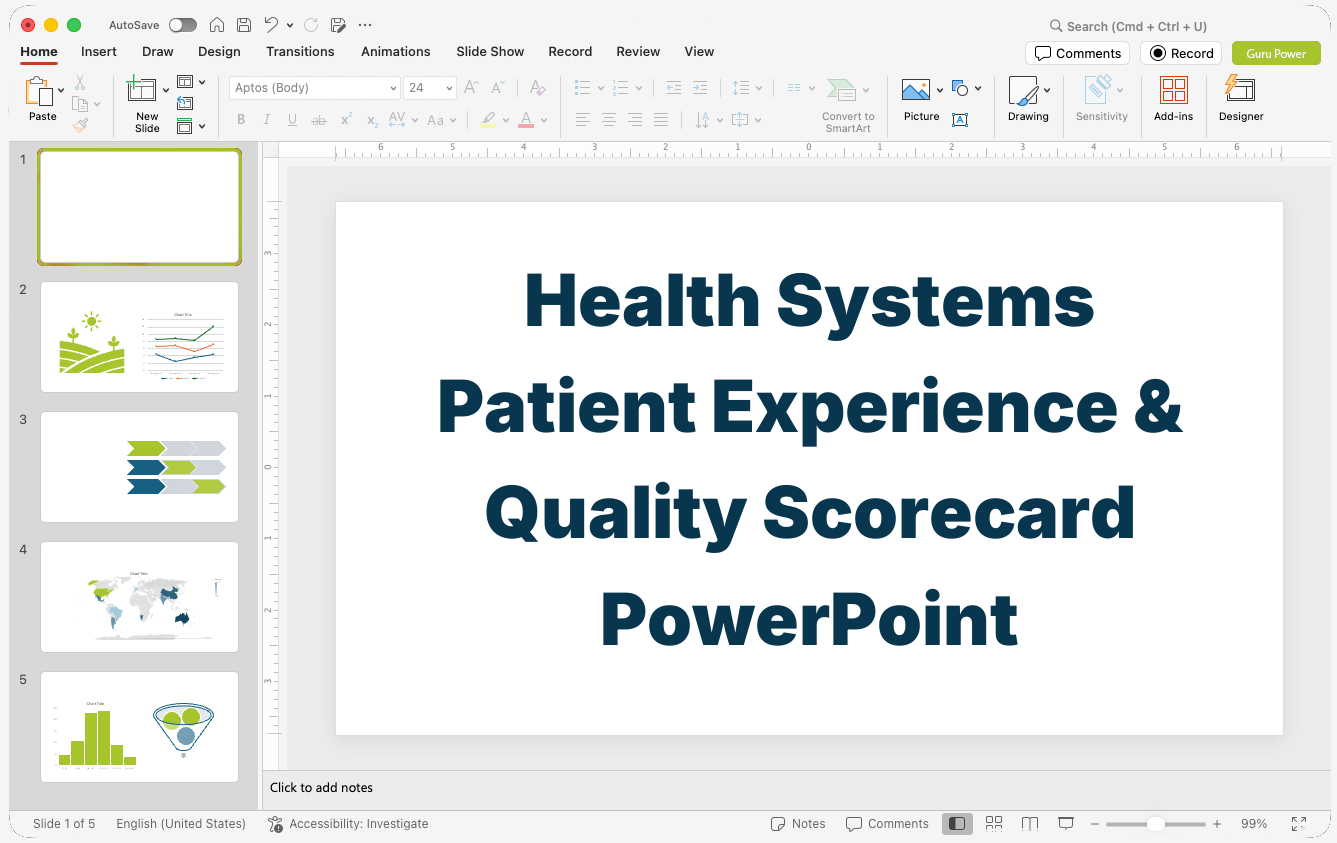Click the New Slide icon
The height and width of the screenshot is (843, 1337).
click(x=142, y=91)
